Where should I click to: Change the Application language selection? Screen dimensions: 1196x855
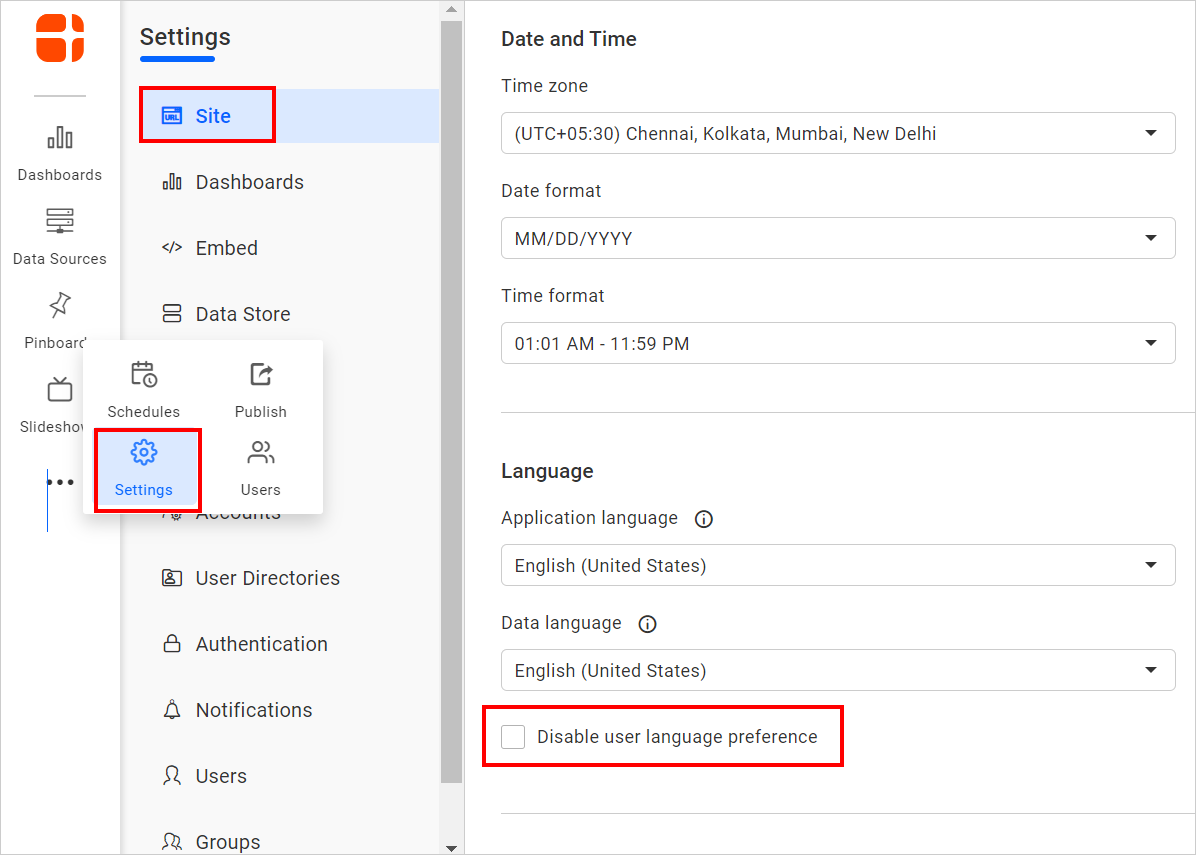[x=837, y=565]
